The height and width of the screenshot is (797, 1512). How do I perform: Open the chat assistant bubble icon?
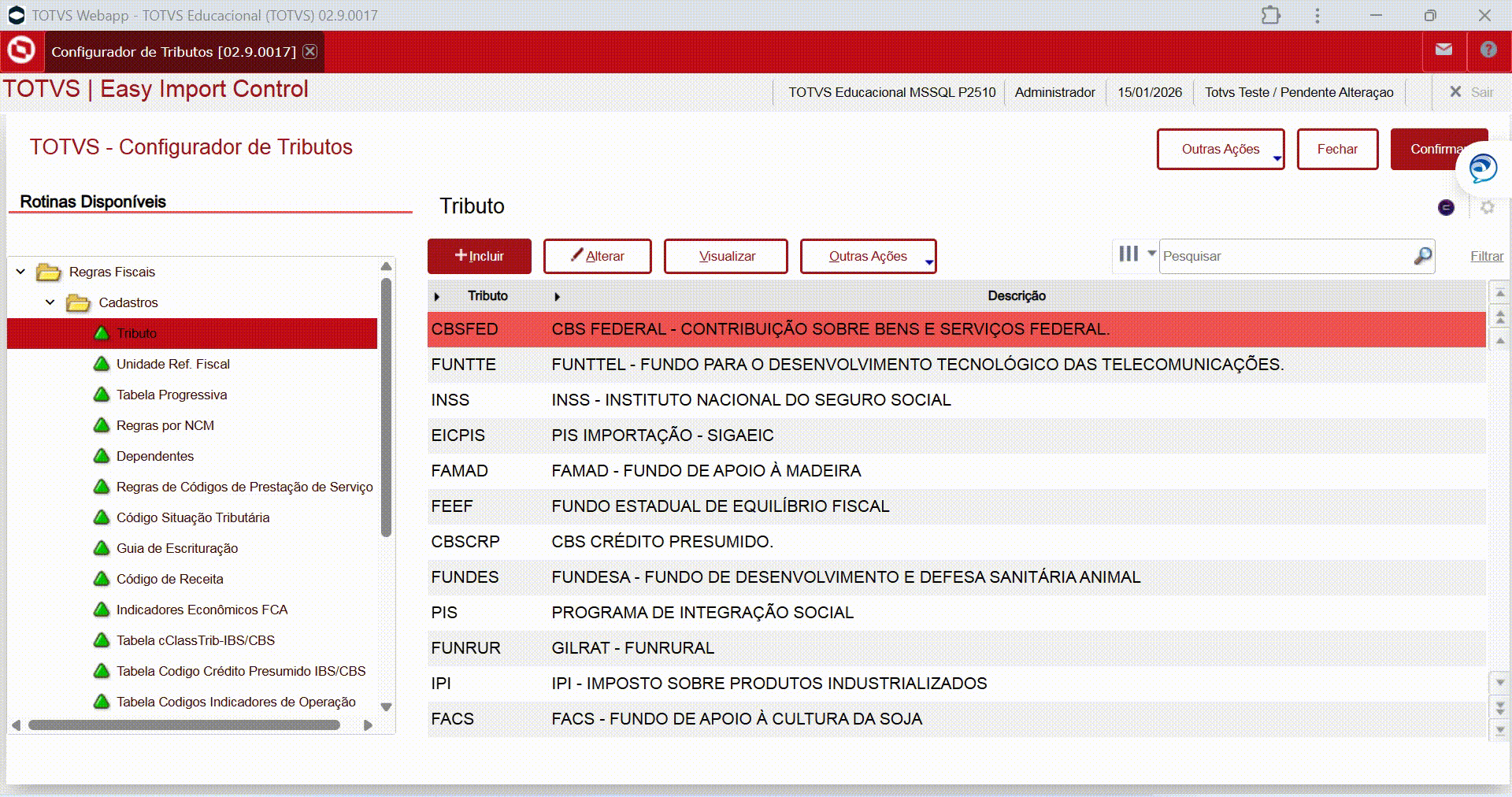[x=1483, y=168]
